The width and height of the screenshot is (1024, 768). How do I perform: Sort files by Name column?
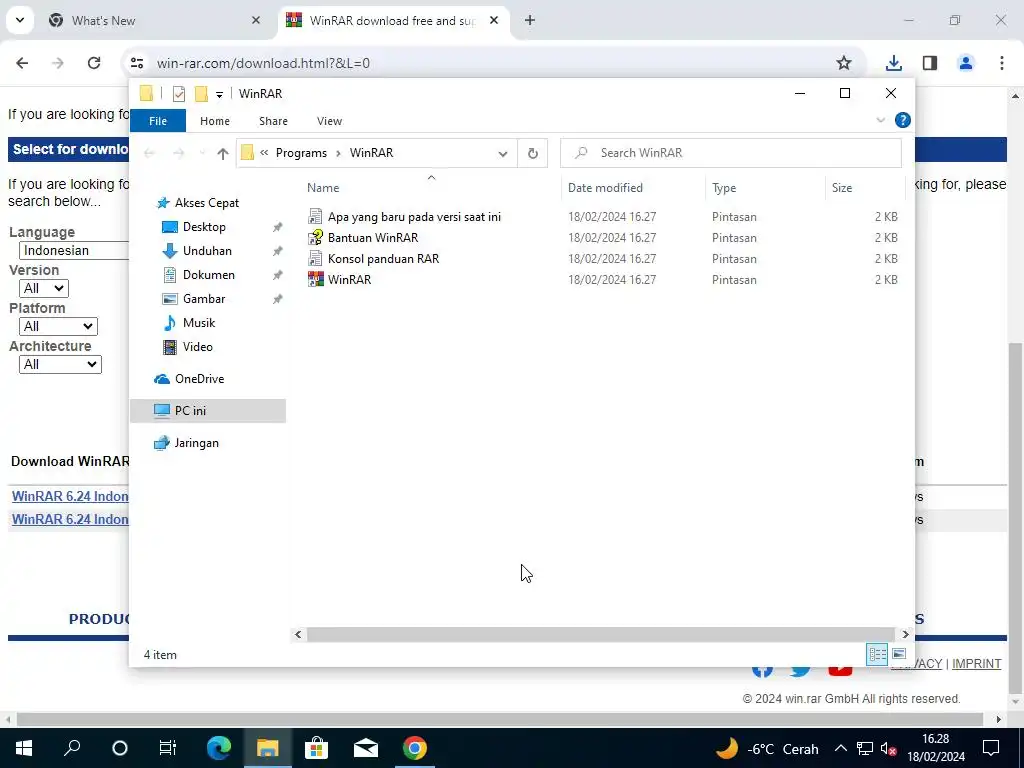431,188
